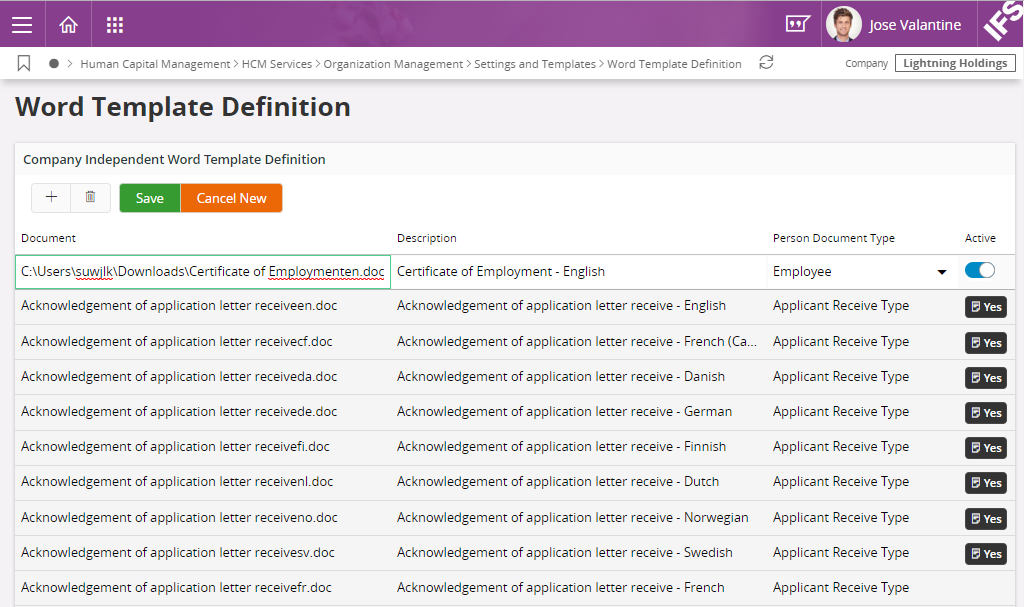Save the new template record

point(150,198)
